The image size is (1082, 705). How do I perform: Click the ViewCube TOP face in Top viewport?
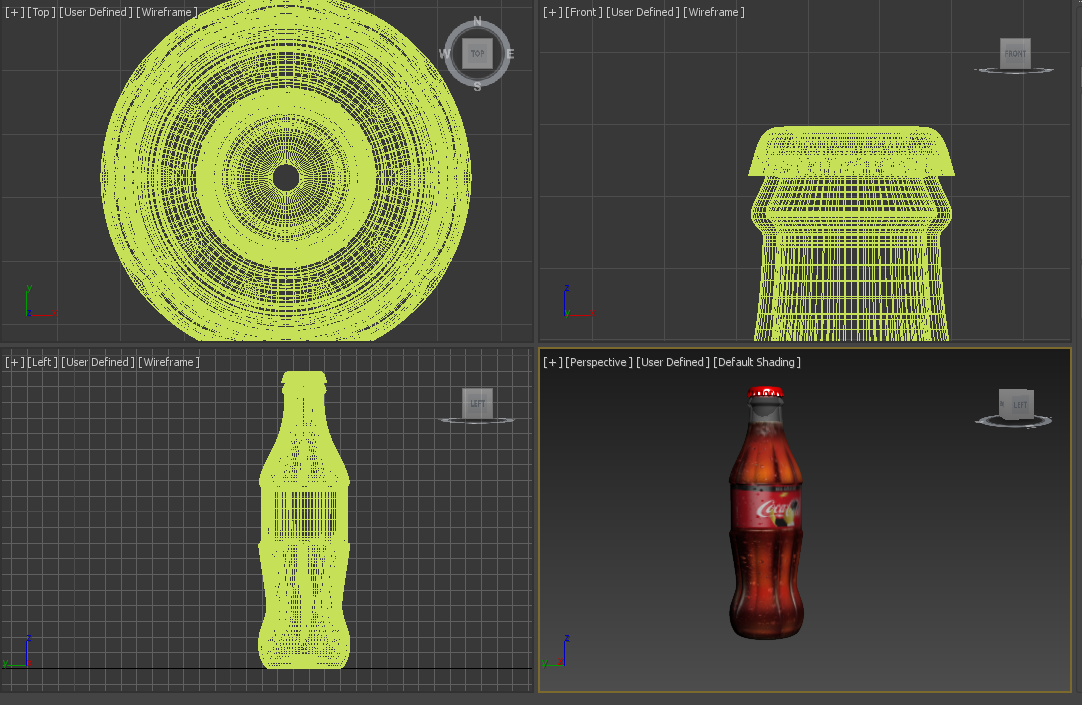tap(478, 54)
